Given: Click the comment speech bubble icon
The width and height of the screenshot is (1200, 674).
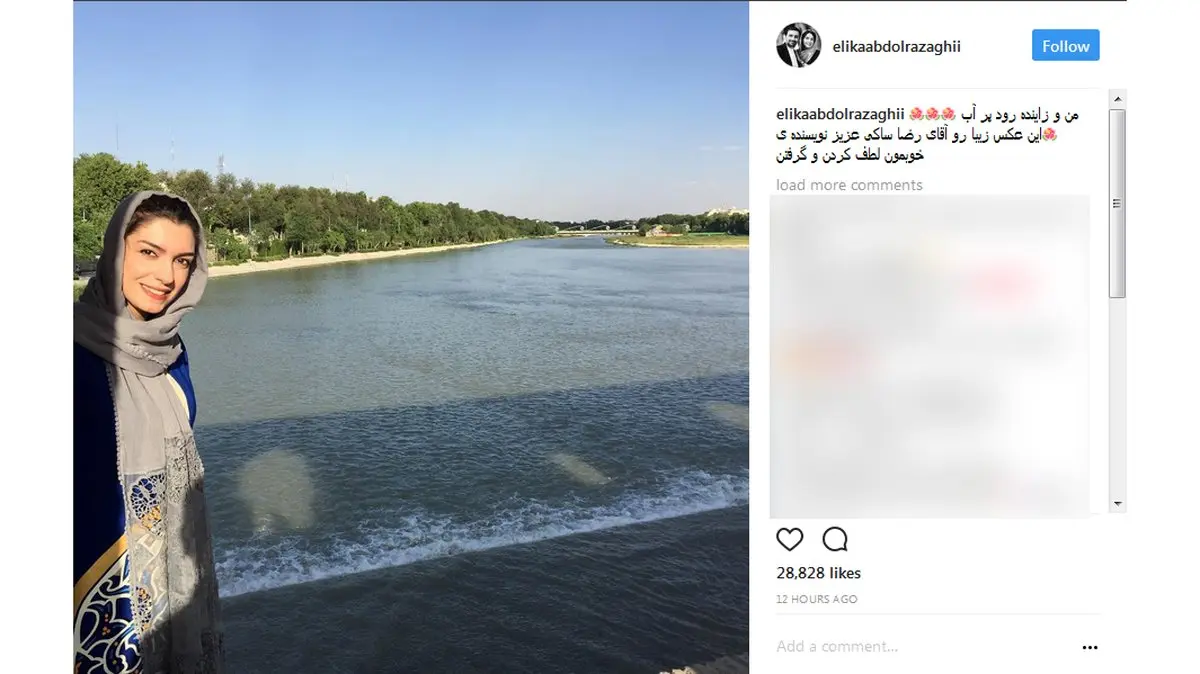Looking at the screenshot, I should tap(835, 540).
